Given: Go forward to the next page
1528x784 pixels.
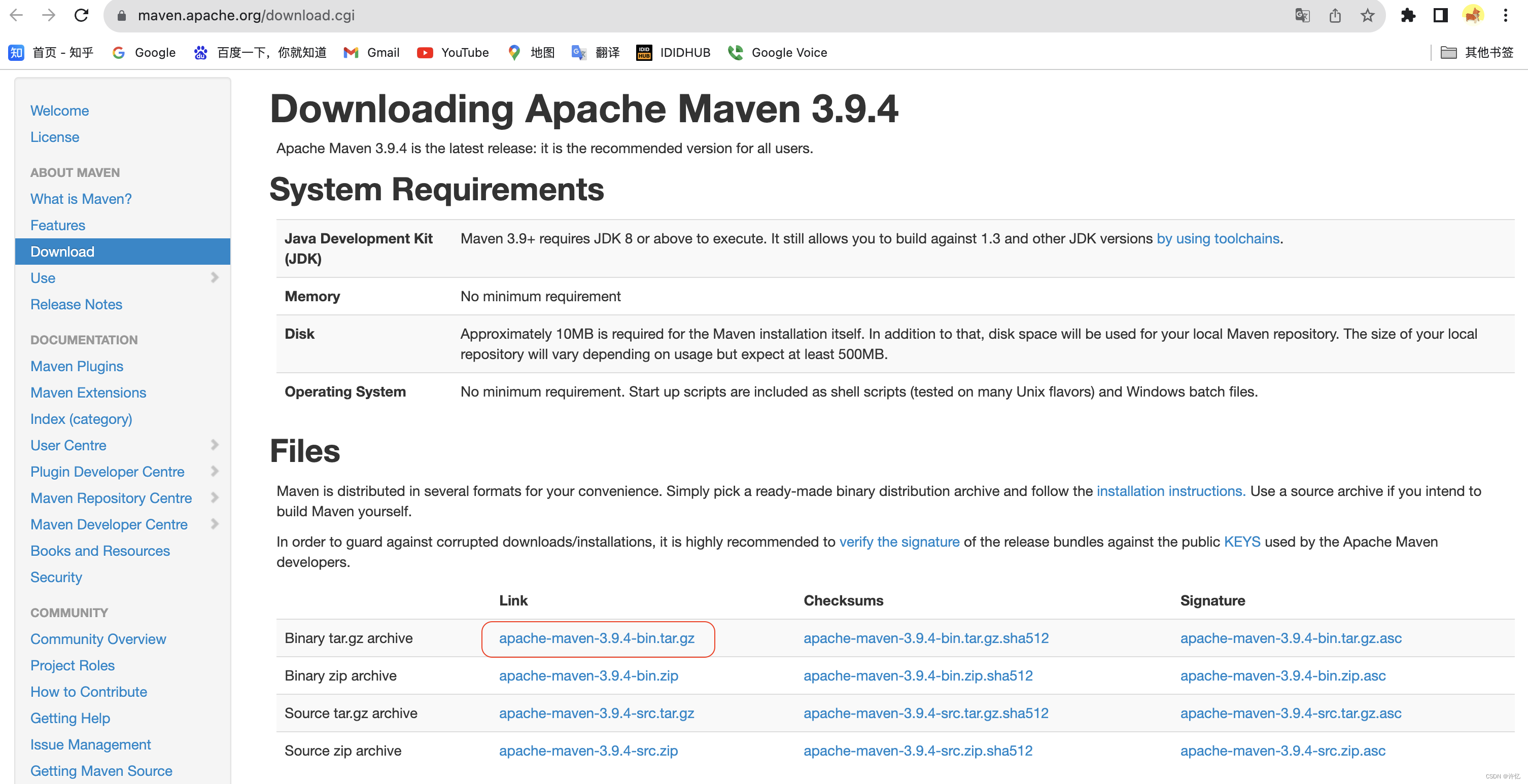Looking at the screenshot, I should click(x=49, y=15).
